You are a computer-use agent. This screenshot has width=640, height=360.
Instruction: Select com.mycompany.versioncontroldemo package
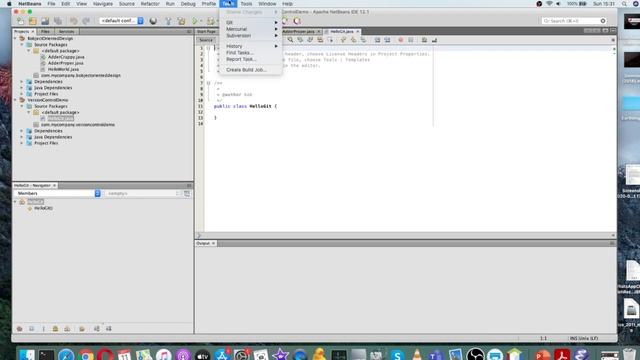[78, 125]
